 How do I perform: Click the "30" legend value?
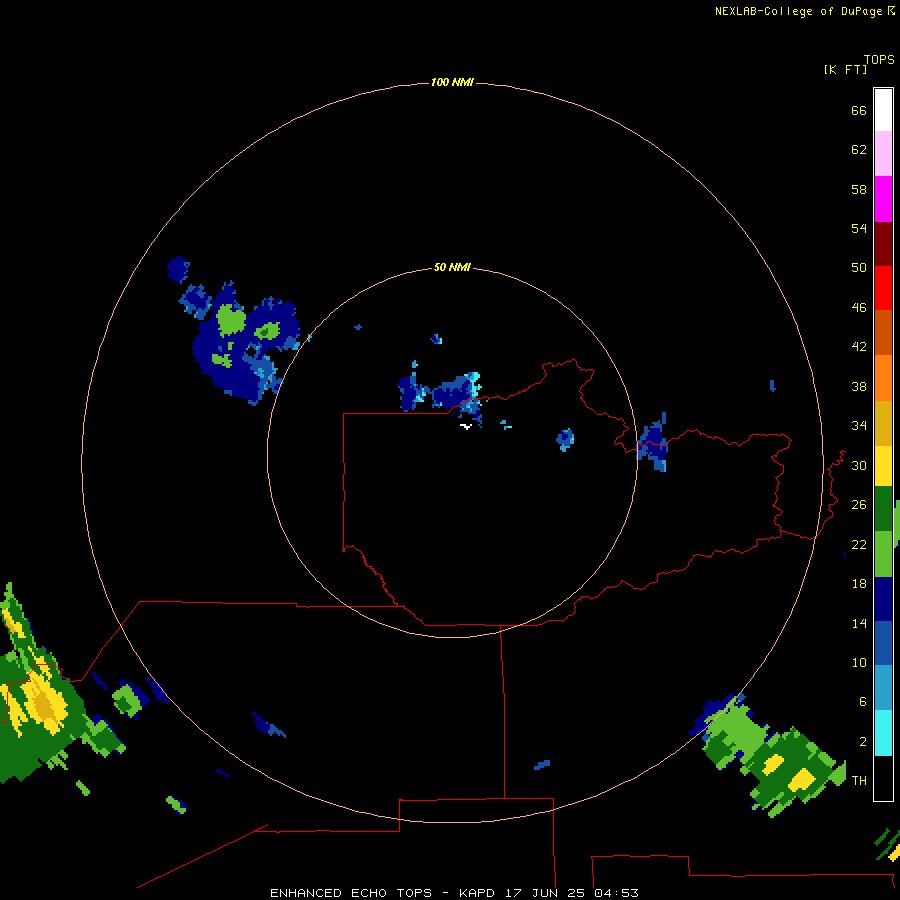tap(859, 465)
